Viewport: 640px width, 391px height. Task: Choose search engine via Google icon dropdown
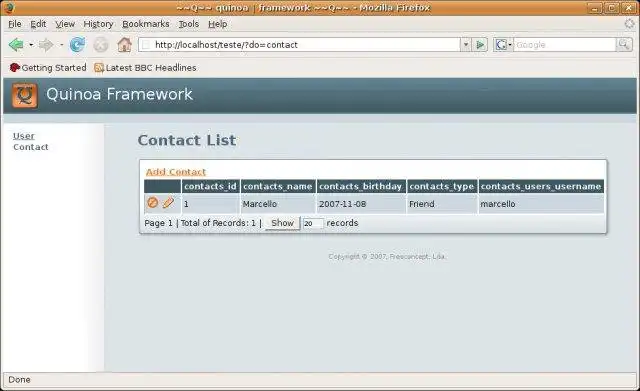503,44
